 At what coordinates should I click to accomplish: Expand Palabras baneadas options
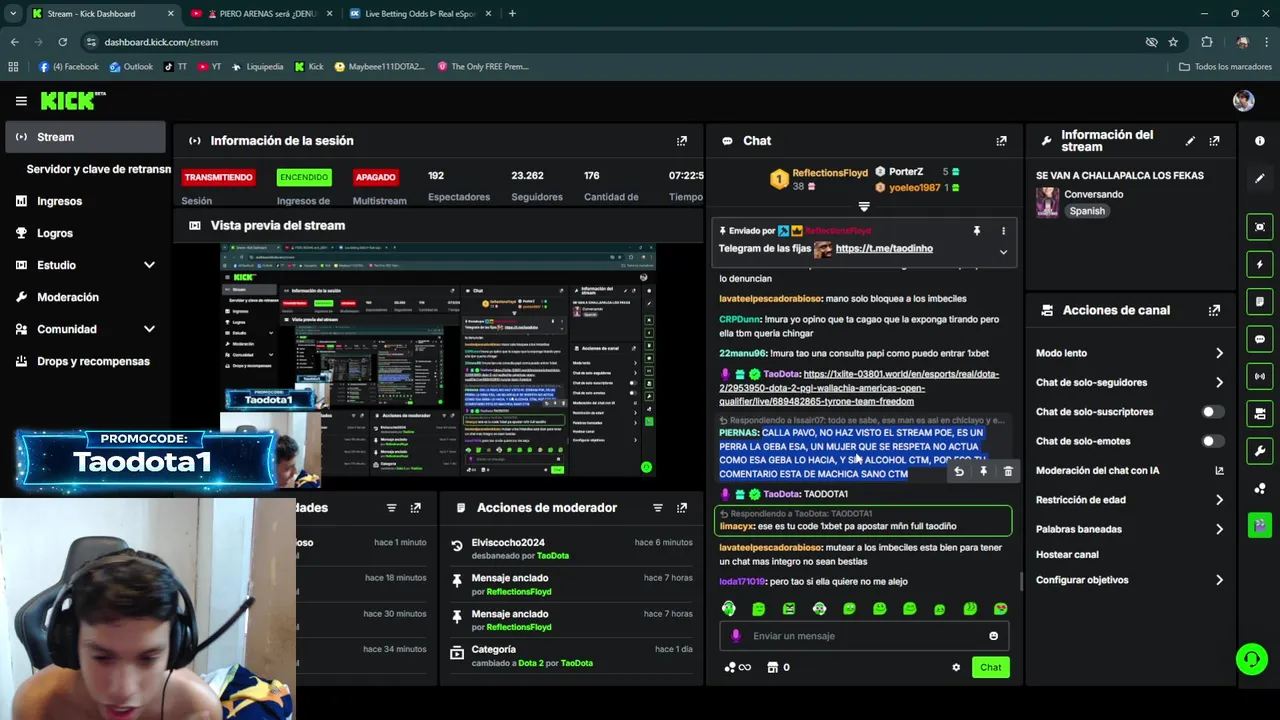click(x=1219, y=529)
